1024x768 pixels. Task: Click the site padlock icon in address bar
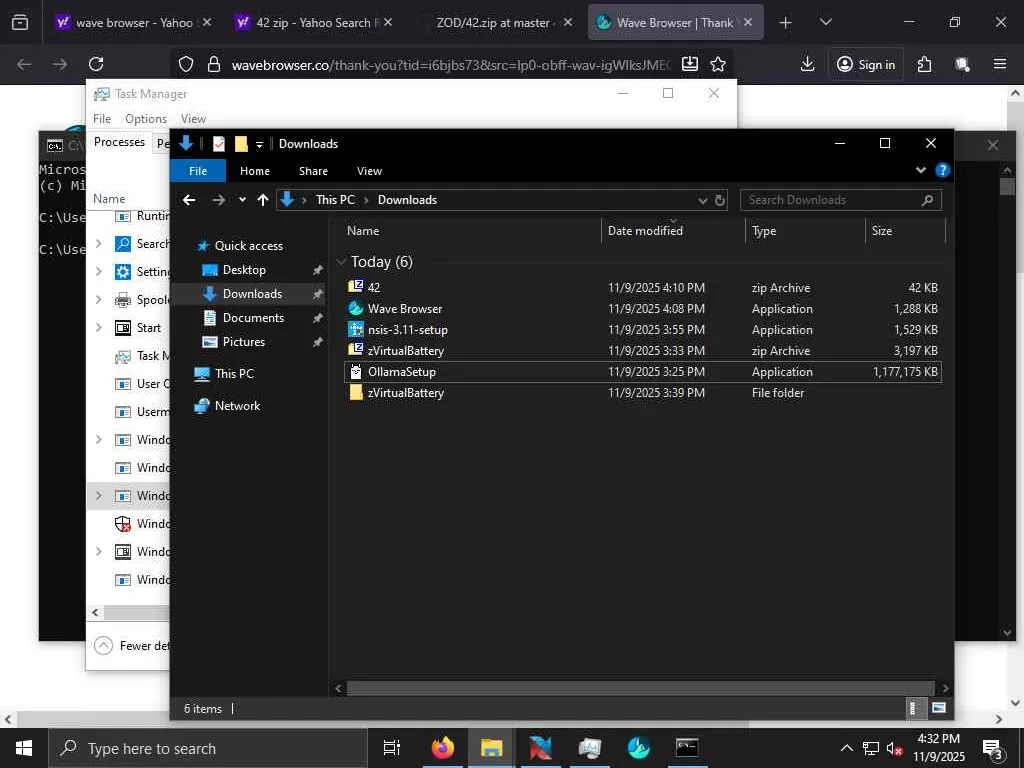coord(214,64)
